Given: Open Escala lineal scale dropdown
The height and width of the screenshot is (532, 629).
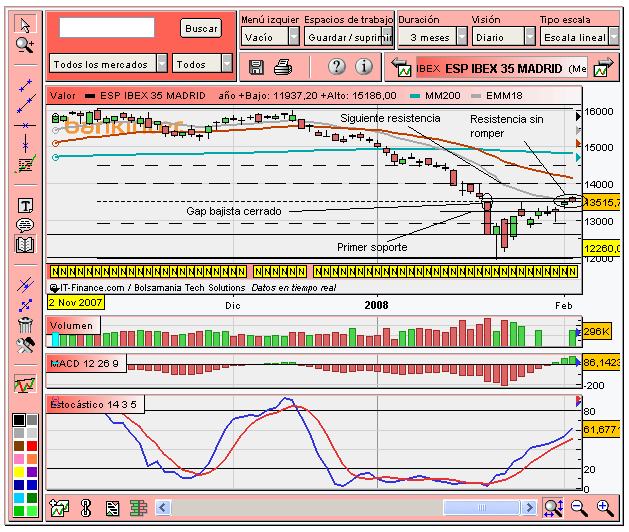Looking at the screenshot, I should (579, 37).
